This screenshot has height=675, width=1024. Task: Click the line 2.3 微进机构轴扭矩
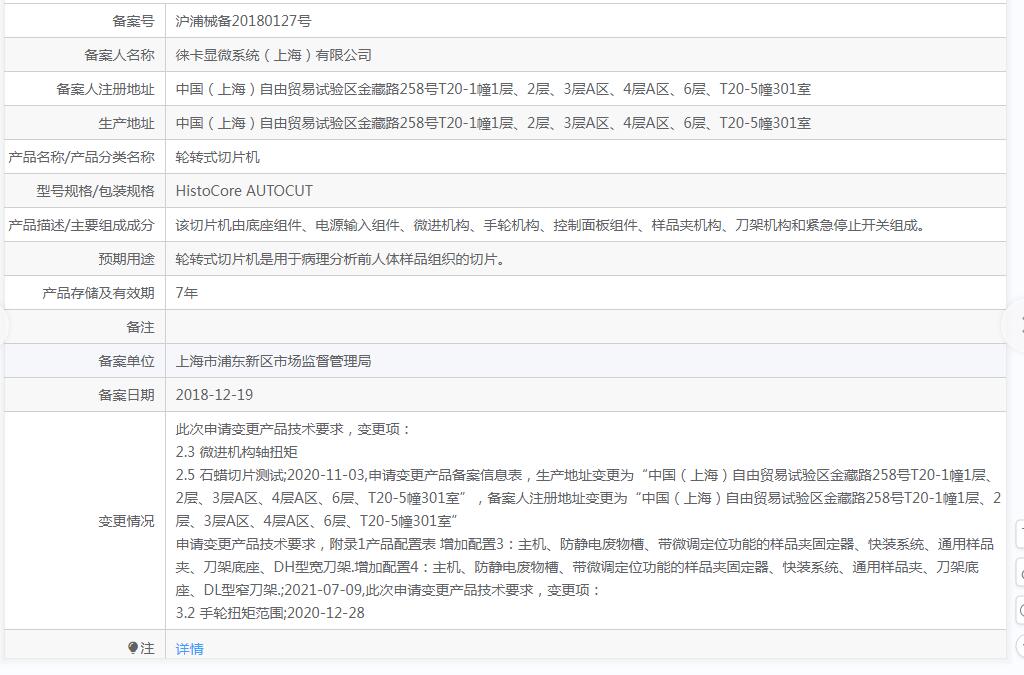click(x=236, y=452)
